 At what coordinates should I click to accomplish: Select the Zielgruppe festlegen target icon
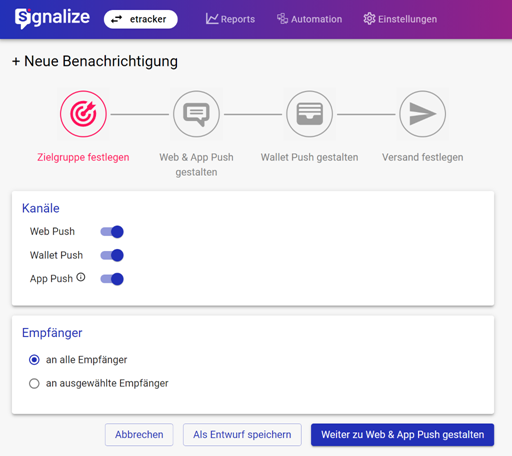coord(83,114)
